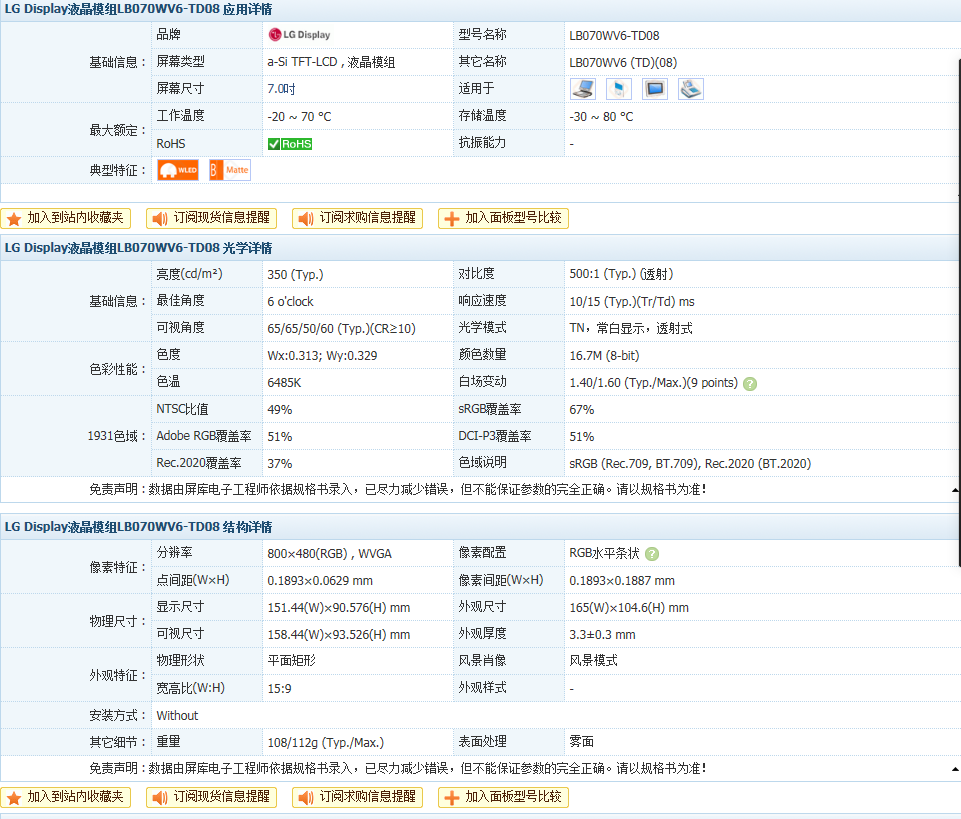Open help icon next to 白场变动 value

pos(750,384)
